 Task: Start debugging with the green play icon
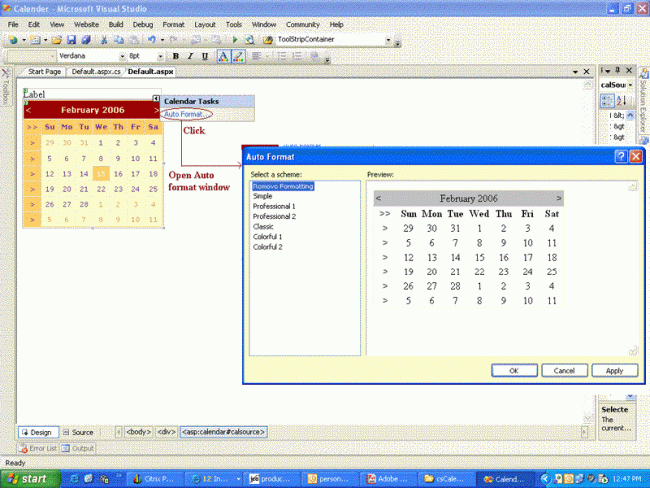tap(235, 40)
